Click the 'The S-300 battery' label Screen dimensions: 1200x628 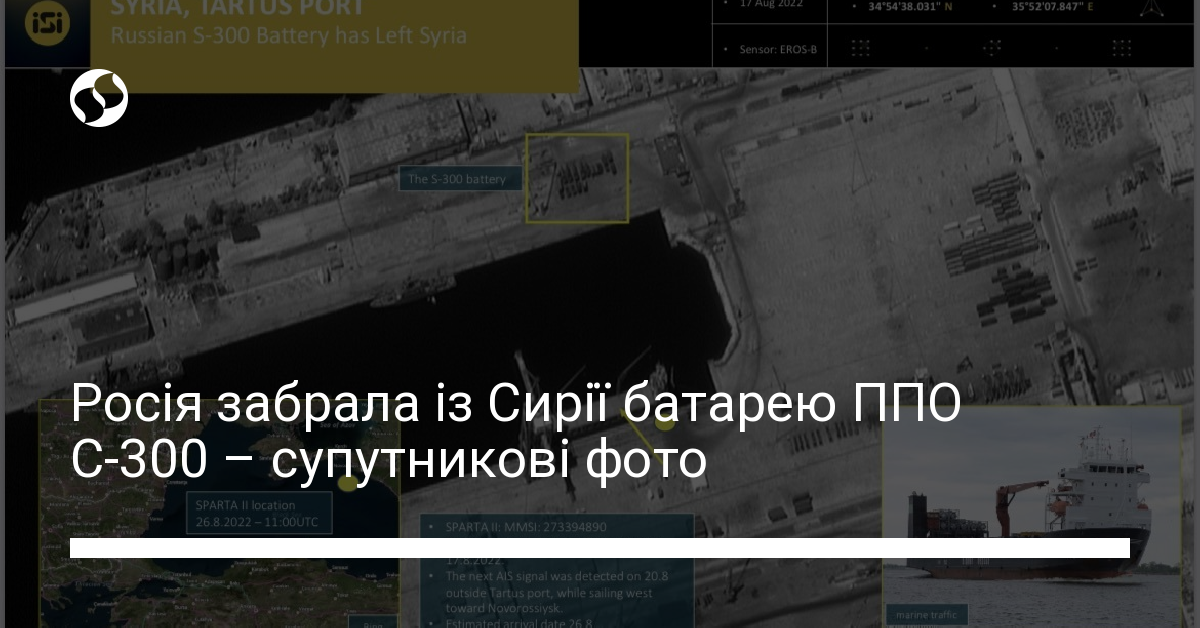pyautogui.click(x=457, y=180)
